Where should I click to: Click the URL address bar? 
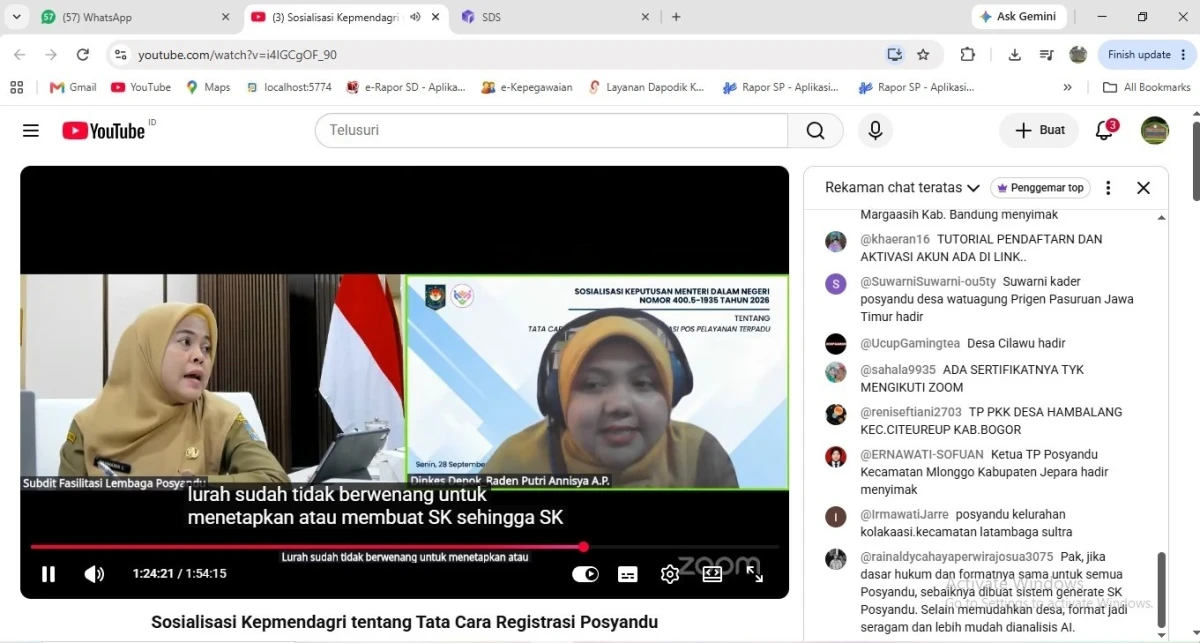[500, 55]
